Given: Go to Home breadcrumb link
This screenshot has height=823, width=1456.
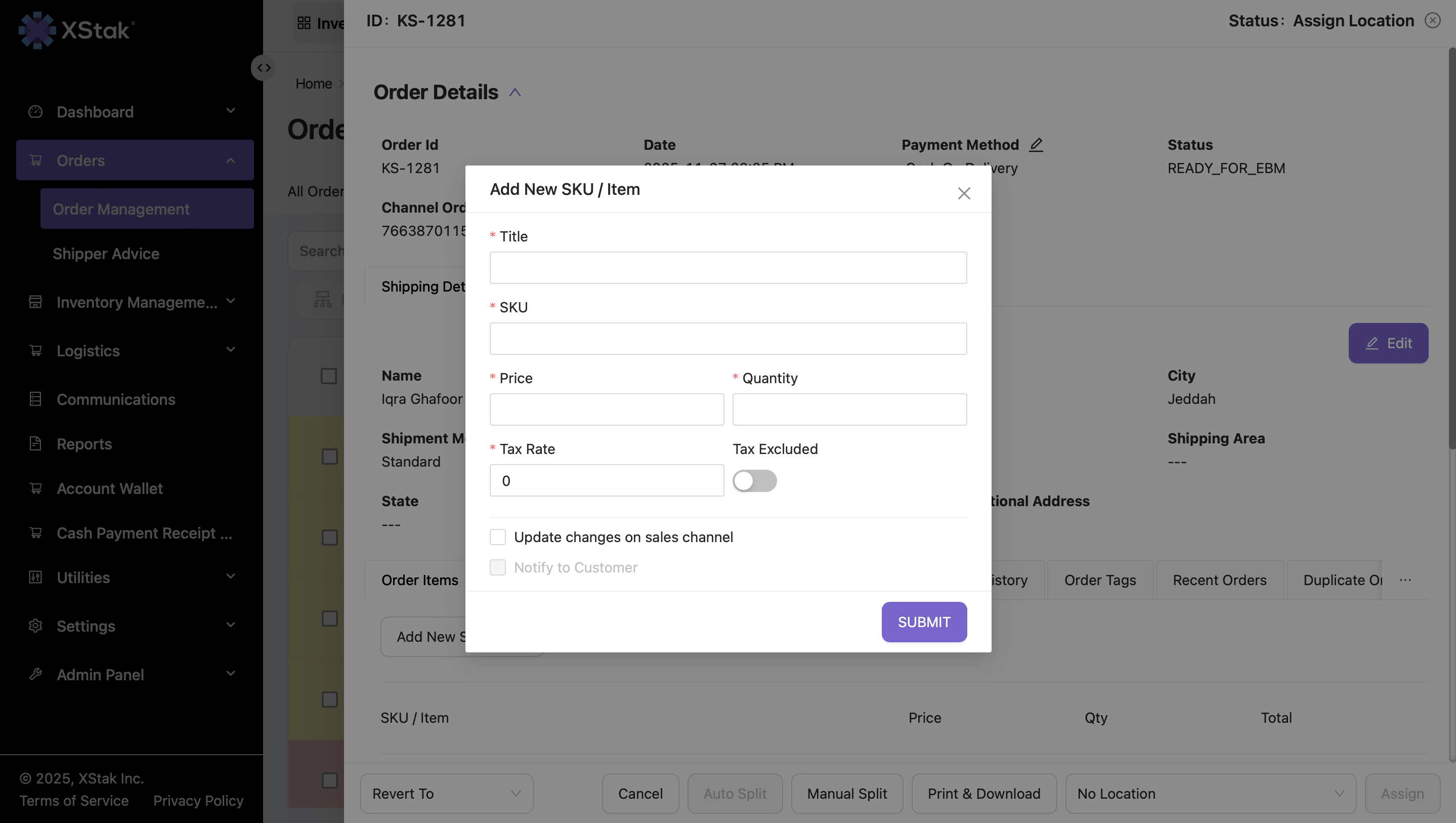Looking at the screenshot, I should click(x=314, y=84).
